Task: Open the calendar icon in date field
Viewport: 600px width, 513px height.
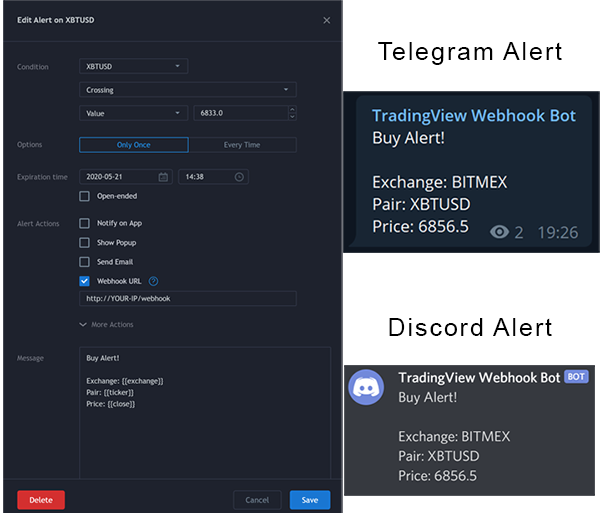Action: (x=163, y=177)
